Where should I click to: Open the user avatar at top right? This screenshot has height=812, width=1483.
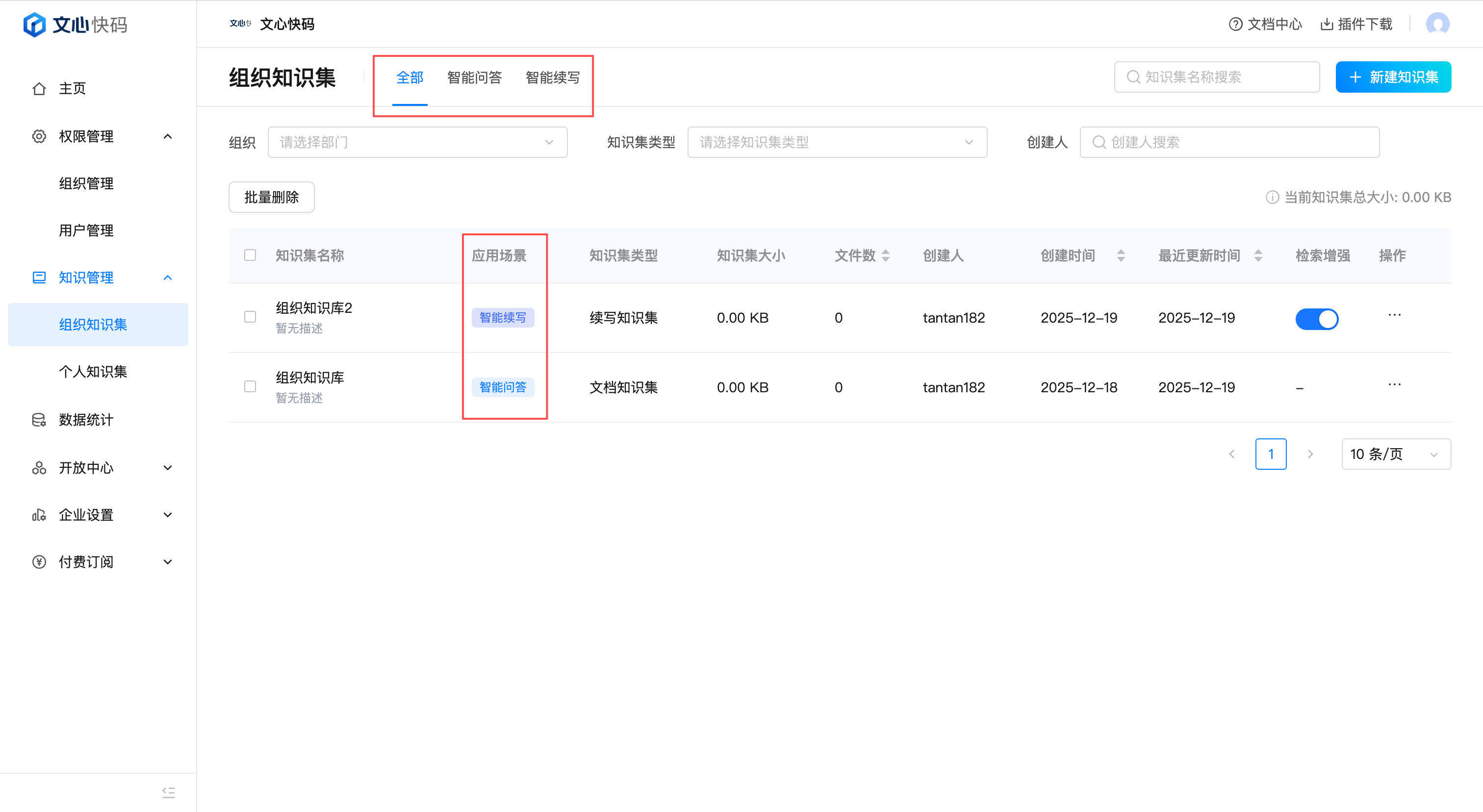(x=1437, y=24)
